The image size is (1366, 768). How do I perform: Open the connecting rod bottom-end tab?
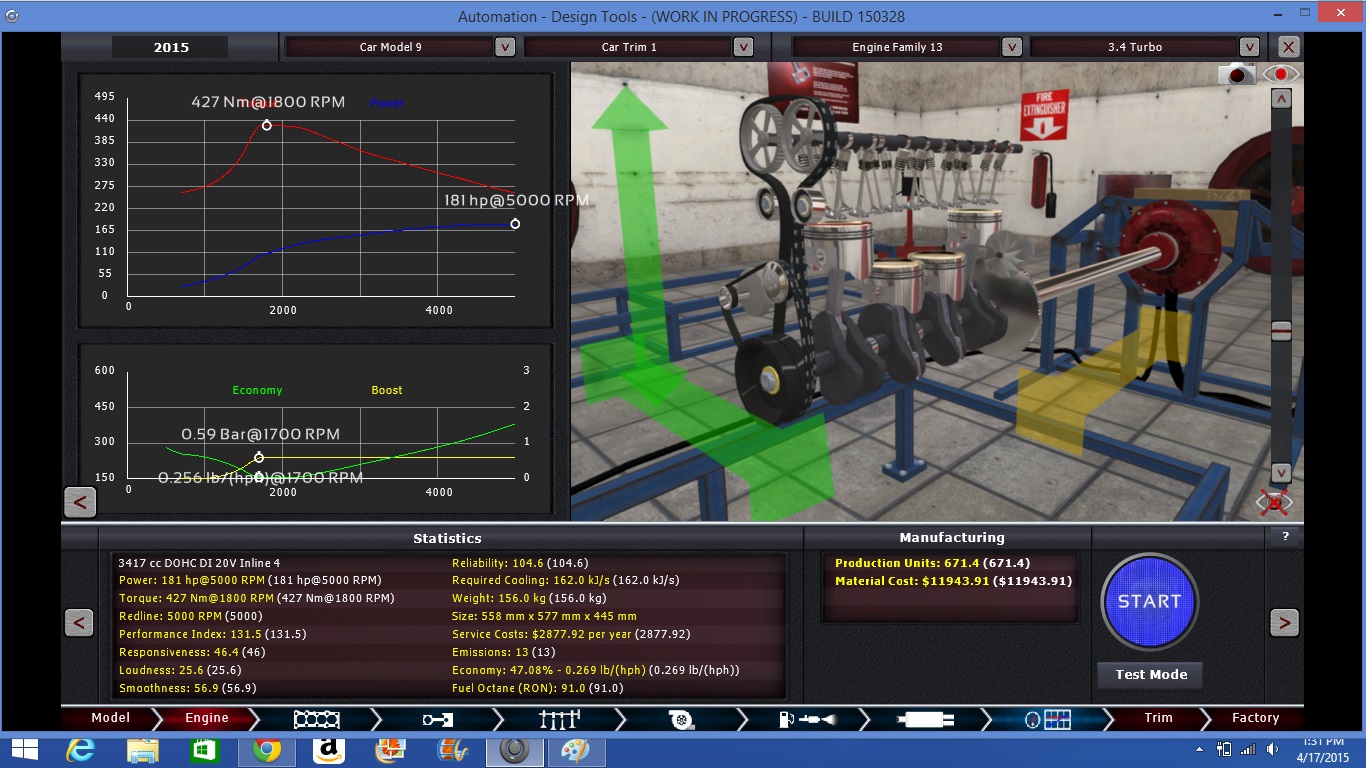[x=439, y=718]
